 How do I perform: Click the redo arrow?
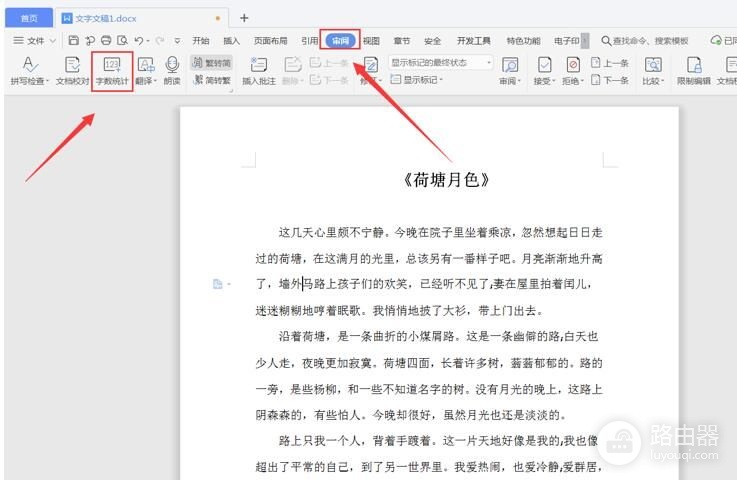tap(160, 41)
